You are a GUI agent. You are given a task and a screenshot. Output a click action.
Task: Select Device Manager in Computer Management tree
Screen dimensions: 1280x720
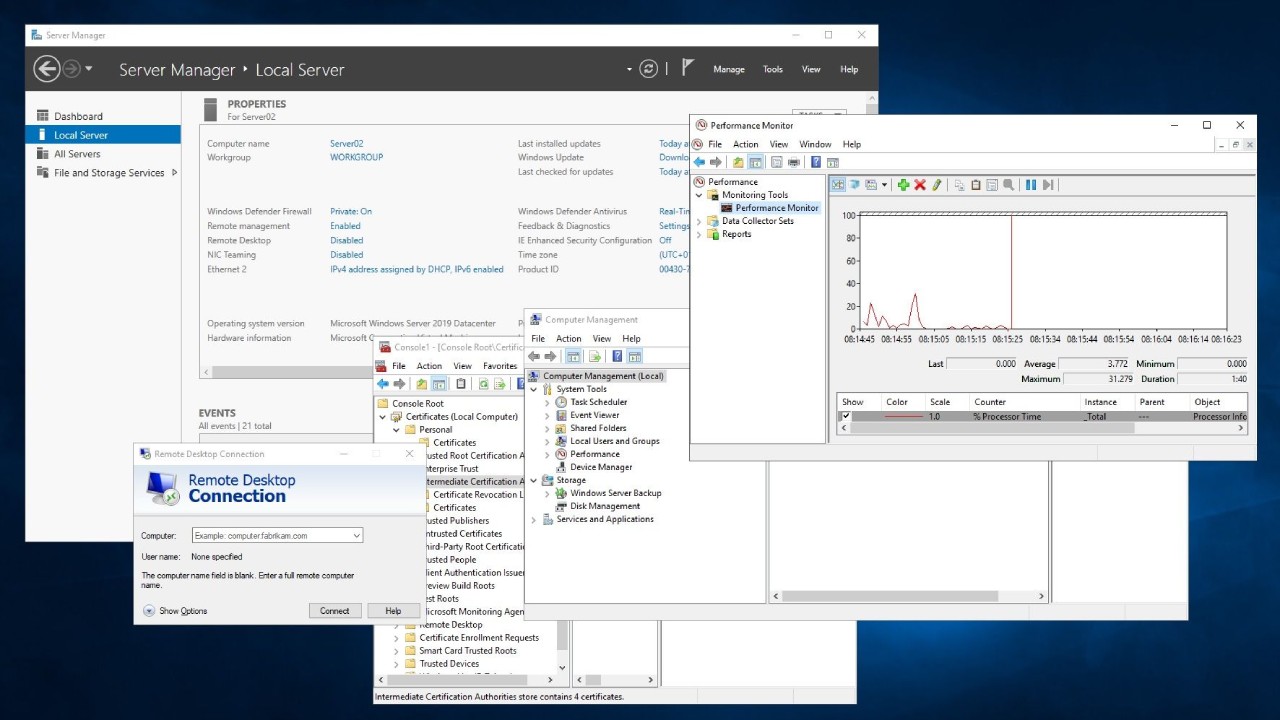(x=601, y=467)
